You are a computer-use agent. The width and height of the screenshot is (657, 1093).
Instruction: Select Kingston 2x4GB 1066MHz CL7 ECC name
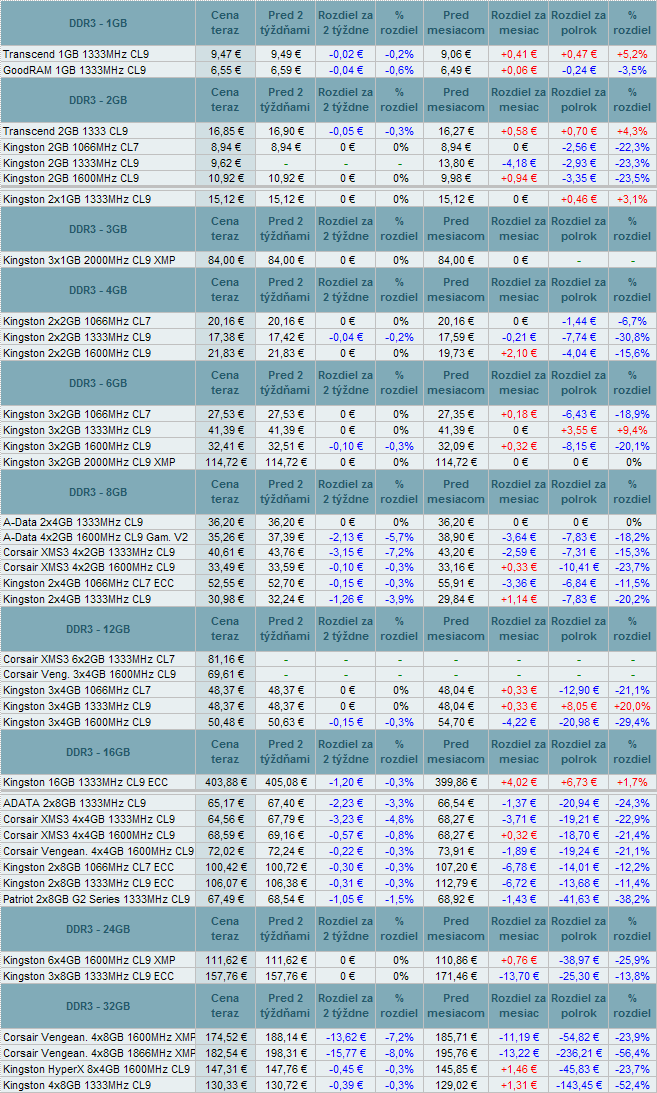point(88,583)
